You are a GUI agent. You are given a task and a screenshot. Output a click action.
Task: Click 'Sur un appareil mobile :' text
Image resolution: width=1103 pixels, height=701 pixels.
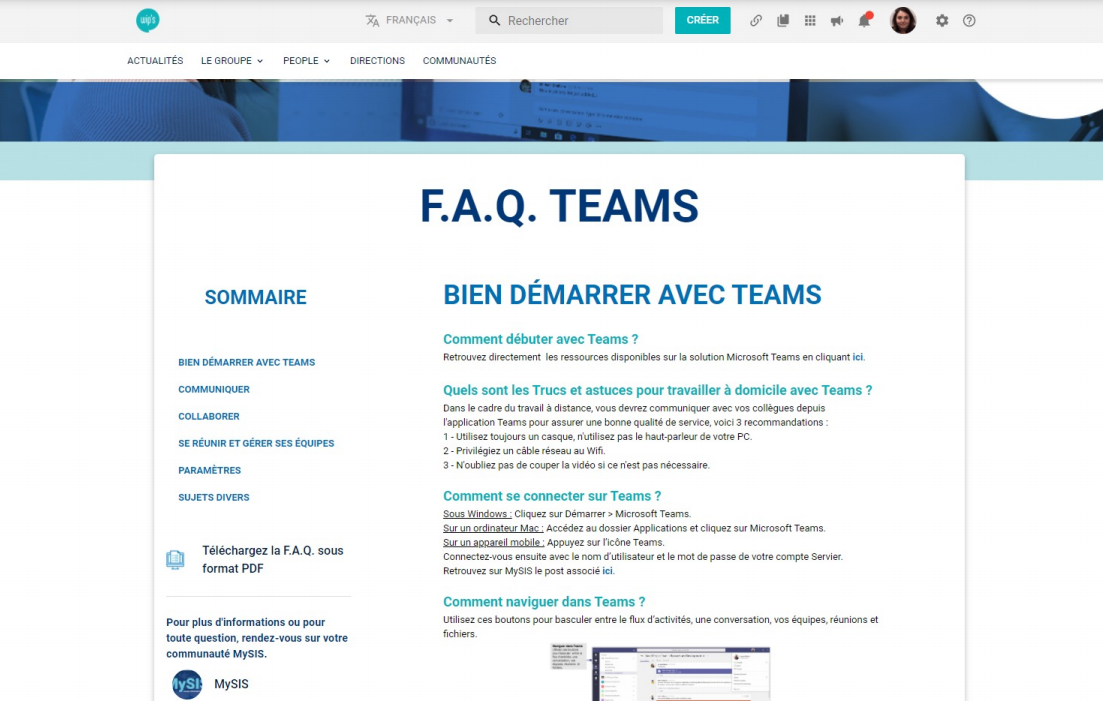(493, 542)
